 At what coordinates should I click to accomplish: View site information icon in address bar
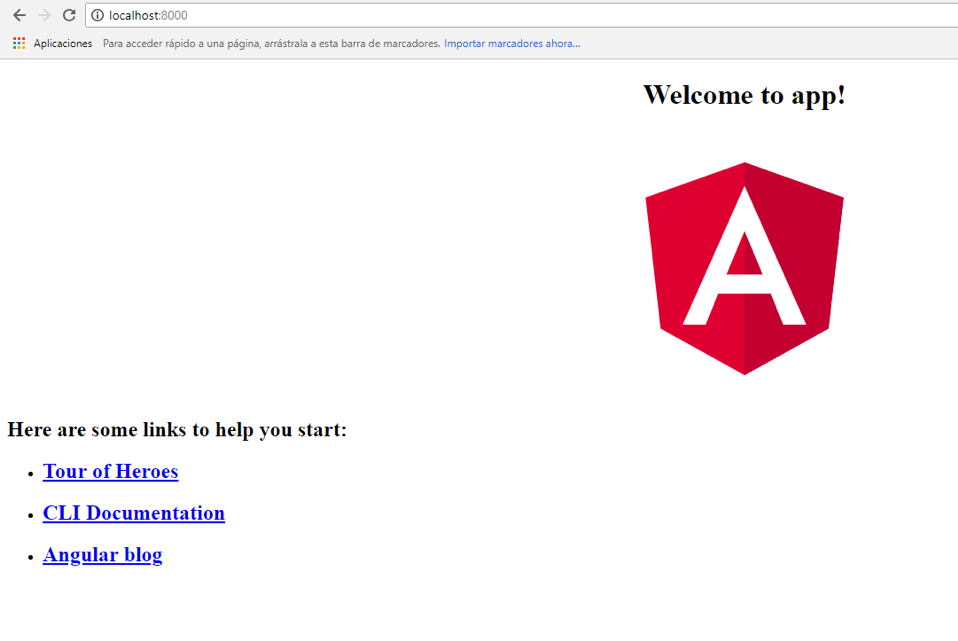(x=97, y=15)
